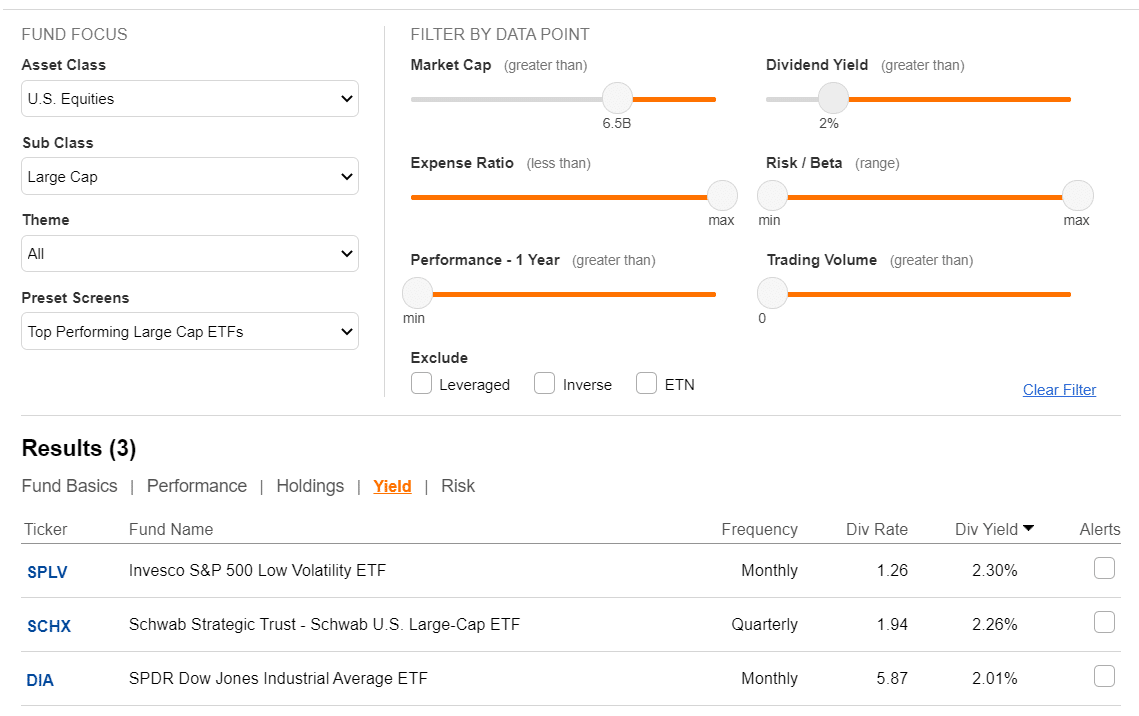Image resolution: width=1139 pixels, height=716 pixels.
Task: Click the Div Yield column header
Action: (x=986, y=529)
